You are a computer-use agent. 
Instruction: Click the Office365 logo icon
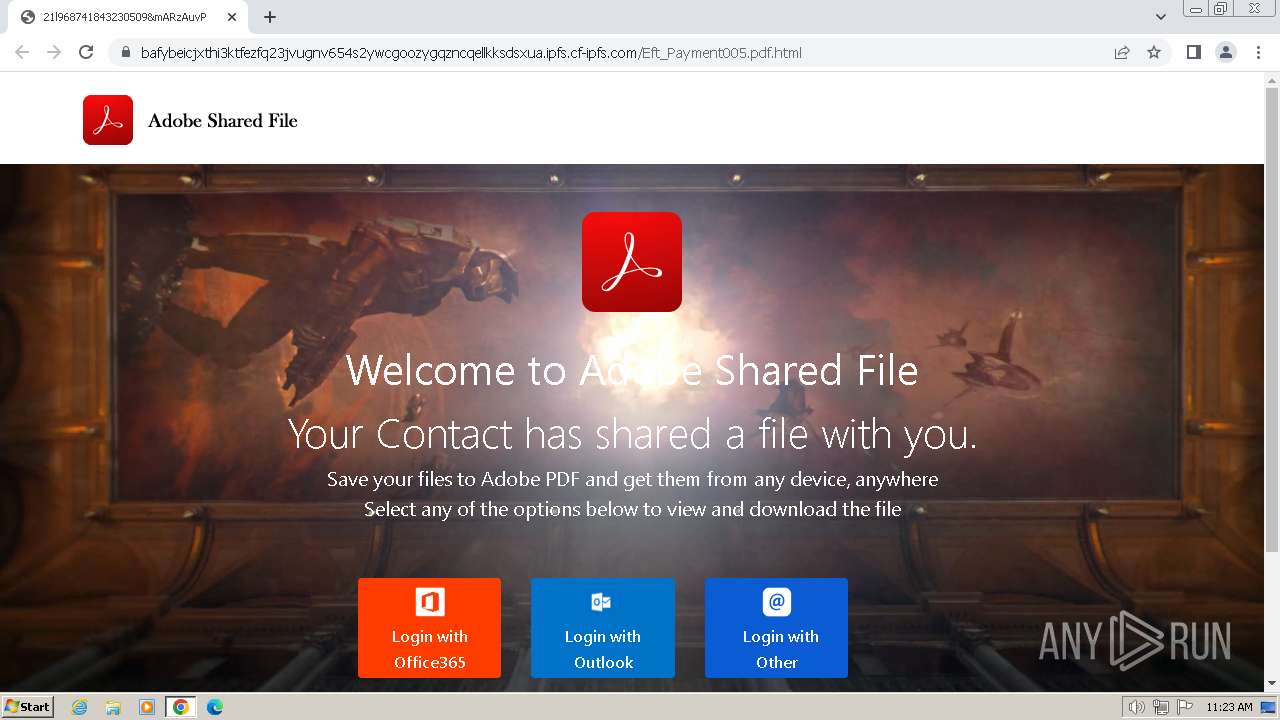click(430, 602)
